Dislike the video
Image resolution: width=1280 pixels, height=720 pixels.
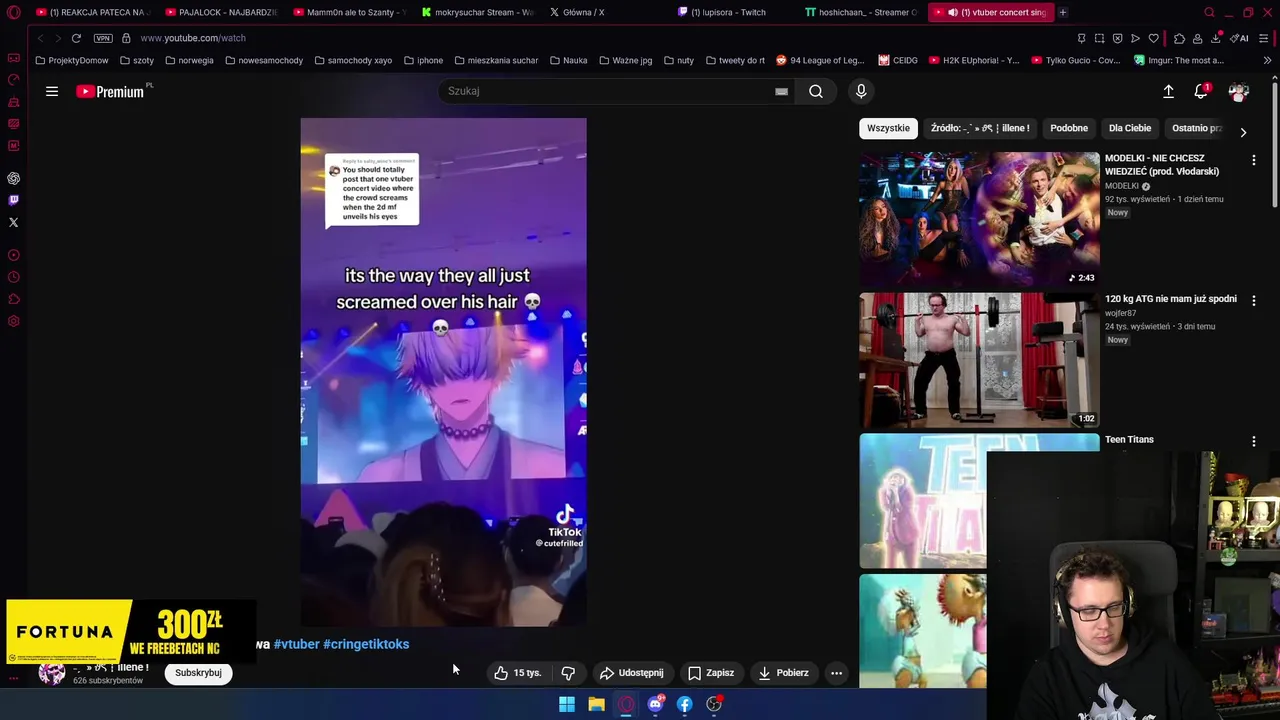click(568, 673)
